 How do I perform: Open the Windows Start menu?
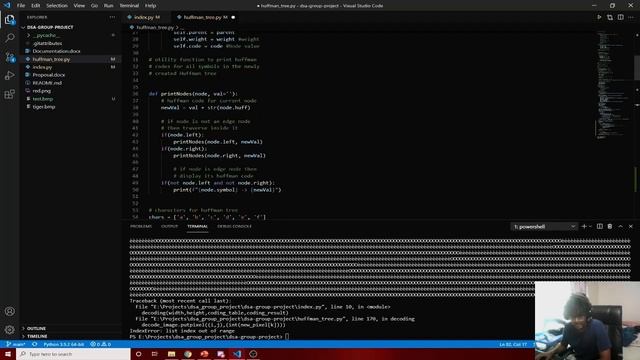(8, 354)
